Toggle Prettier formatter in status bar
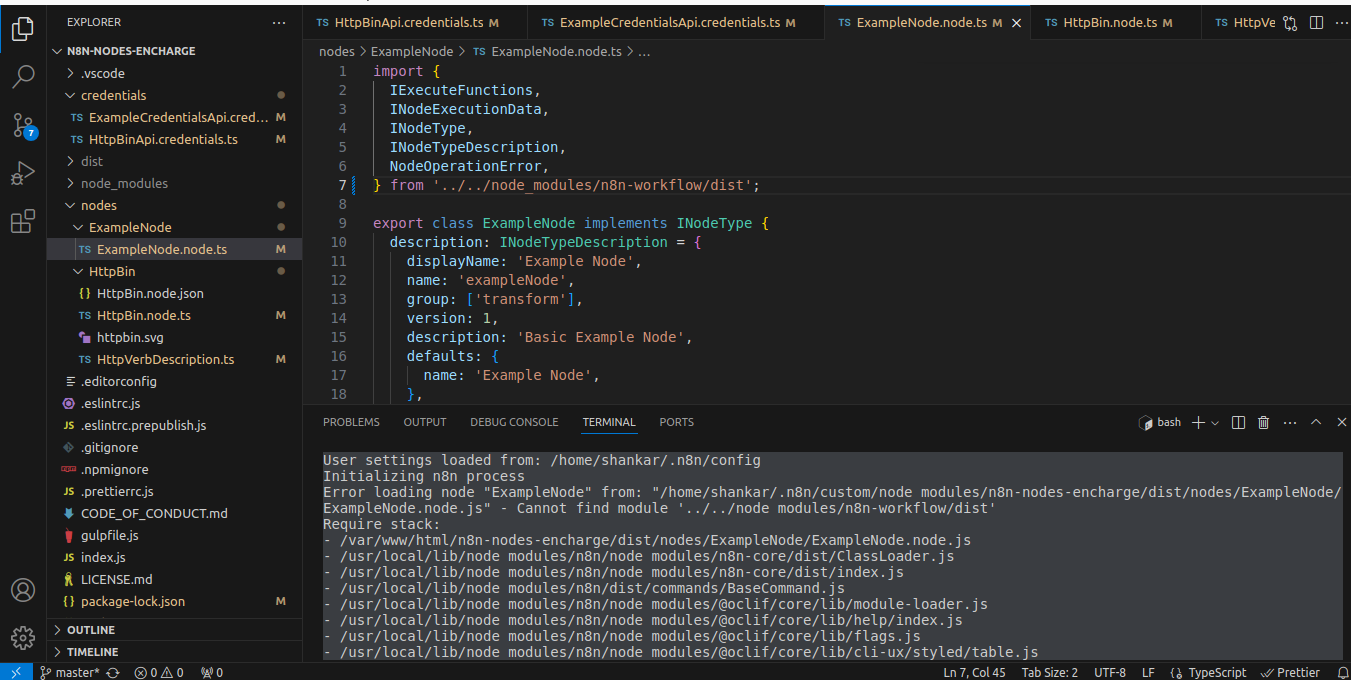 (x=1290, y=673)
